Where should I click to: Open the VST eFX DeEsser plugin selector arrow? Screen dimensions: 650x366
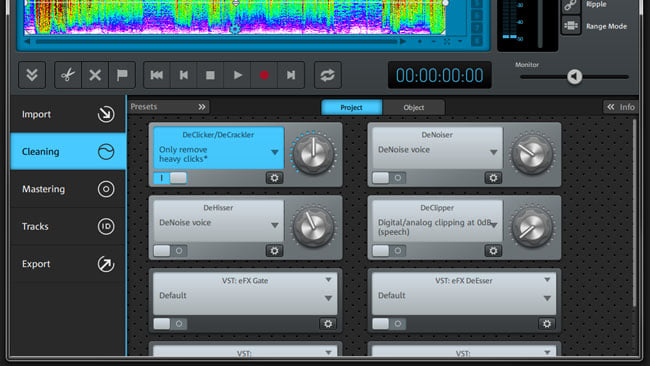(x=547, y=280)
